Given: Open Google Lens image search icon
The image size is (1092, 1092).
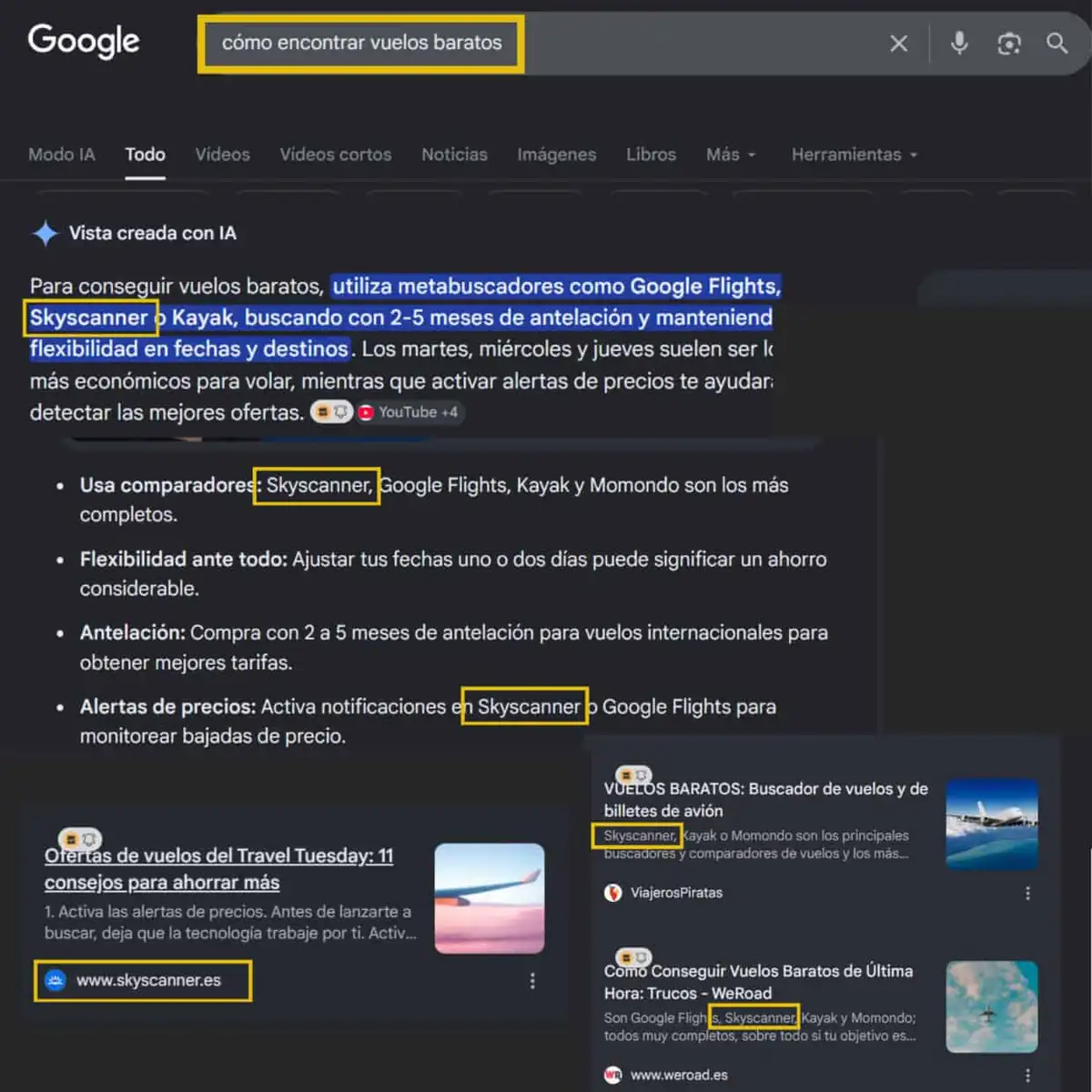Looking at the screenshot, I should coord(1008,43).
